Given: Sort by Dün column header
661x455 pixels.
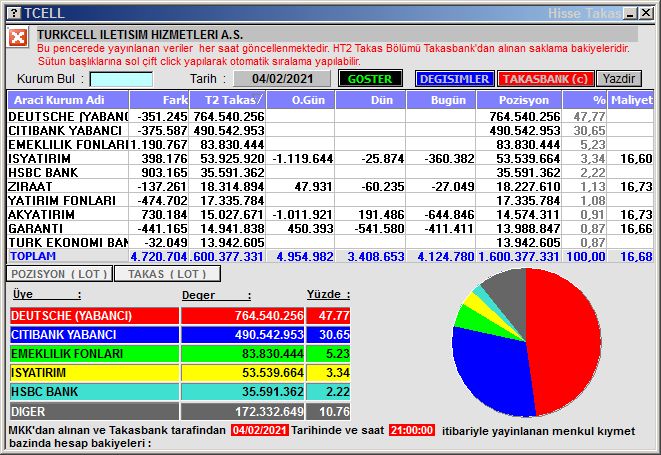Looking at the screenshot, I should click(x=371, y=100).
